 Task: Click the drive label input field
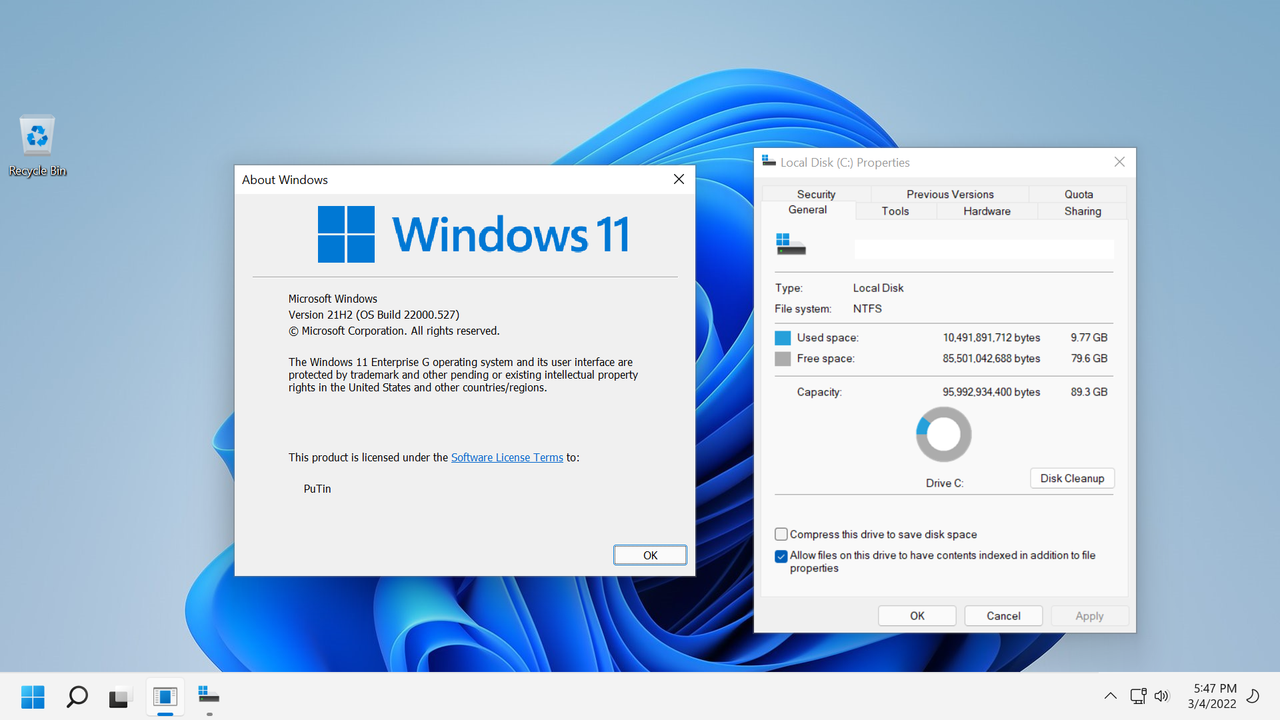983,249
